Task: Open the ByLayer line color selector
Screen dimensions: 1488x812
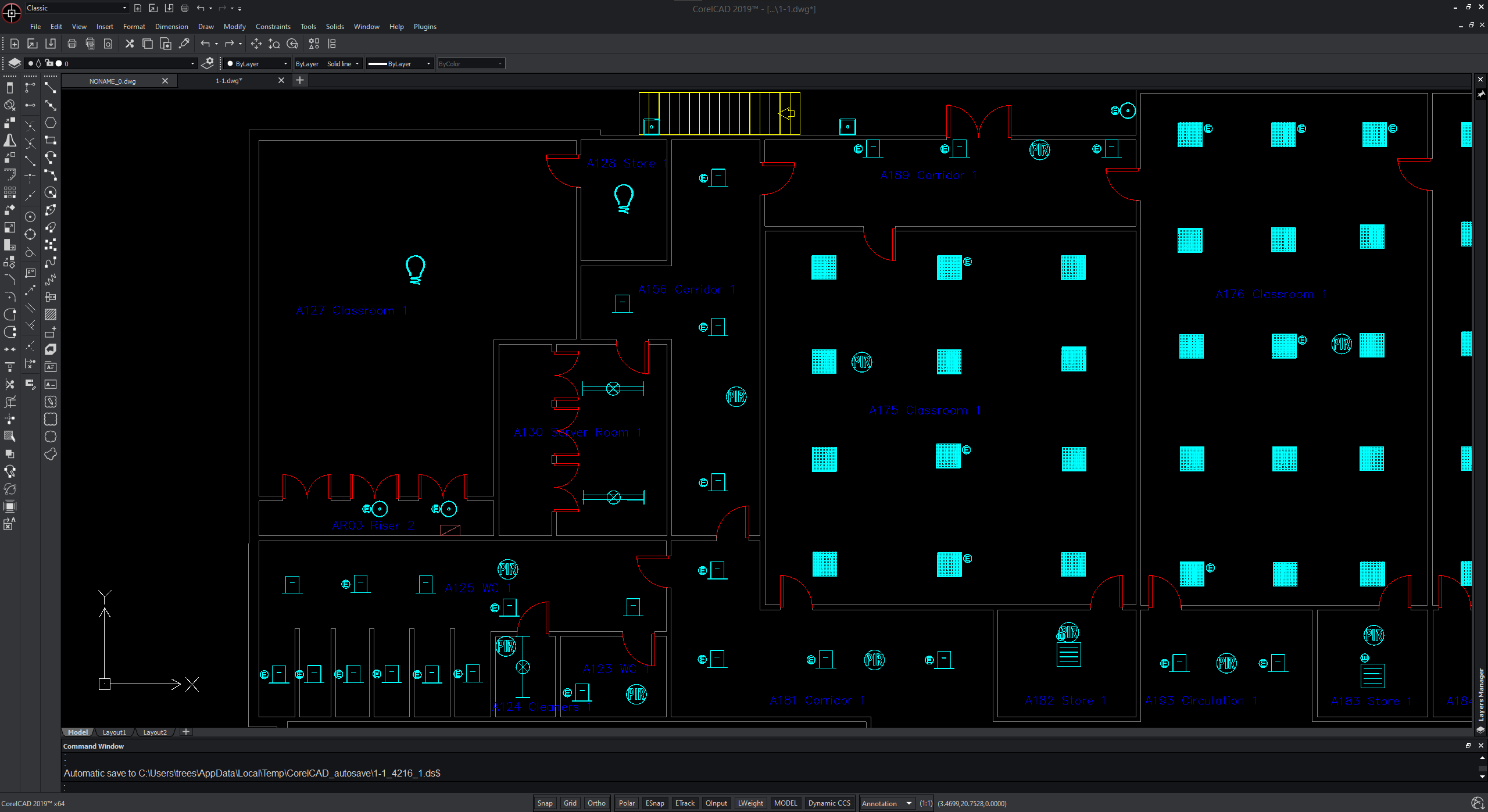Action: 257,64
